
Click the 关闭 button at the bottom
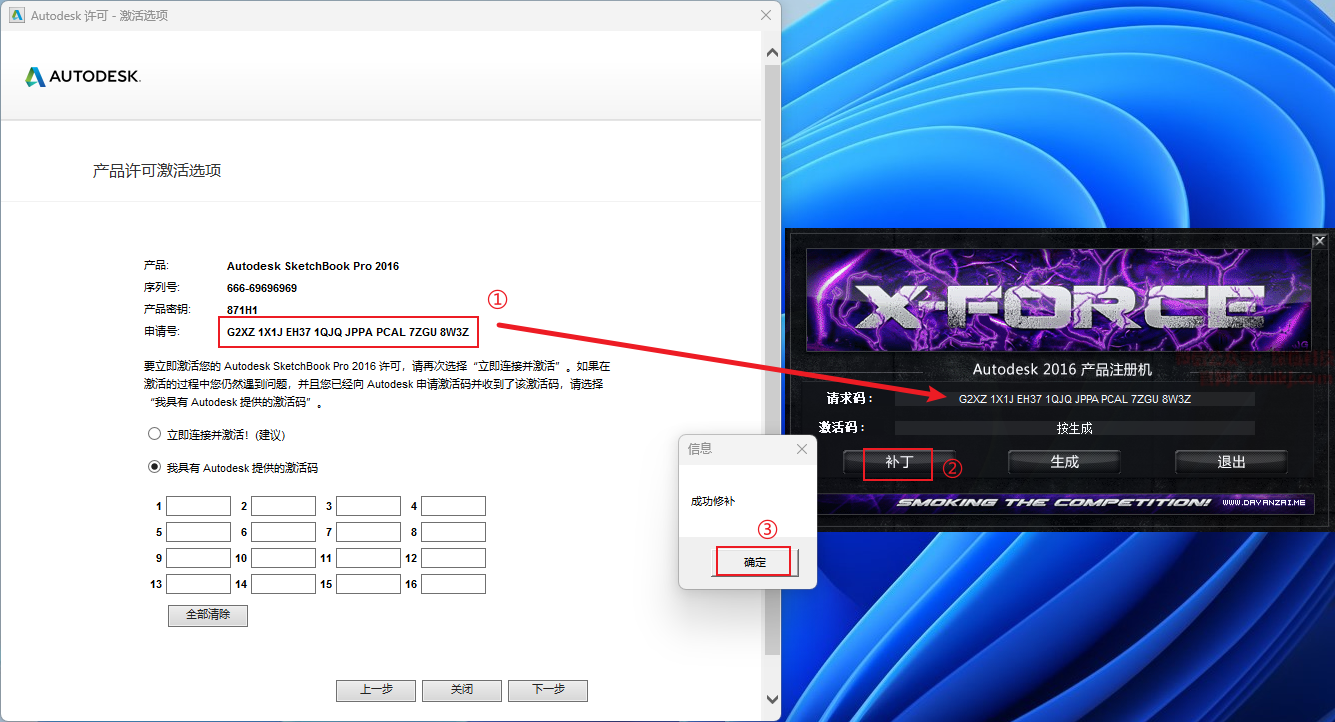tap(461, 690)
